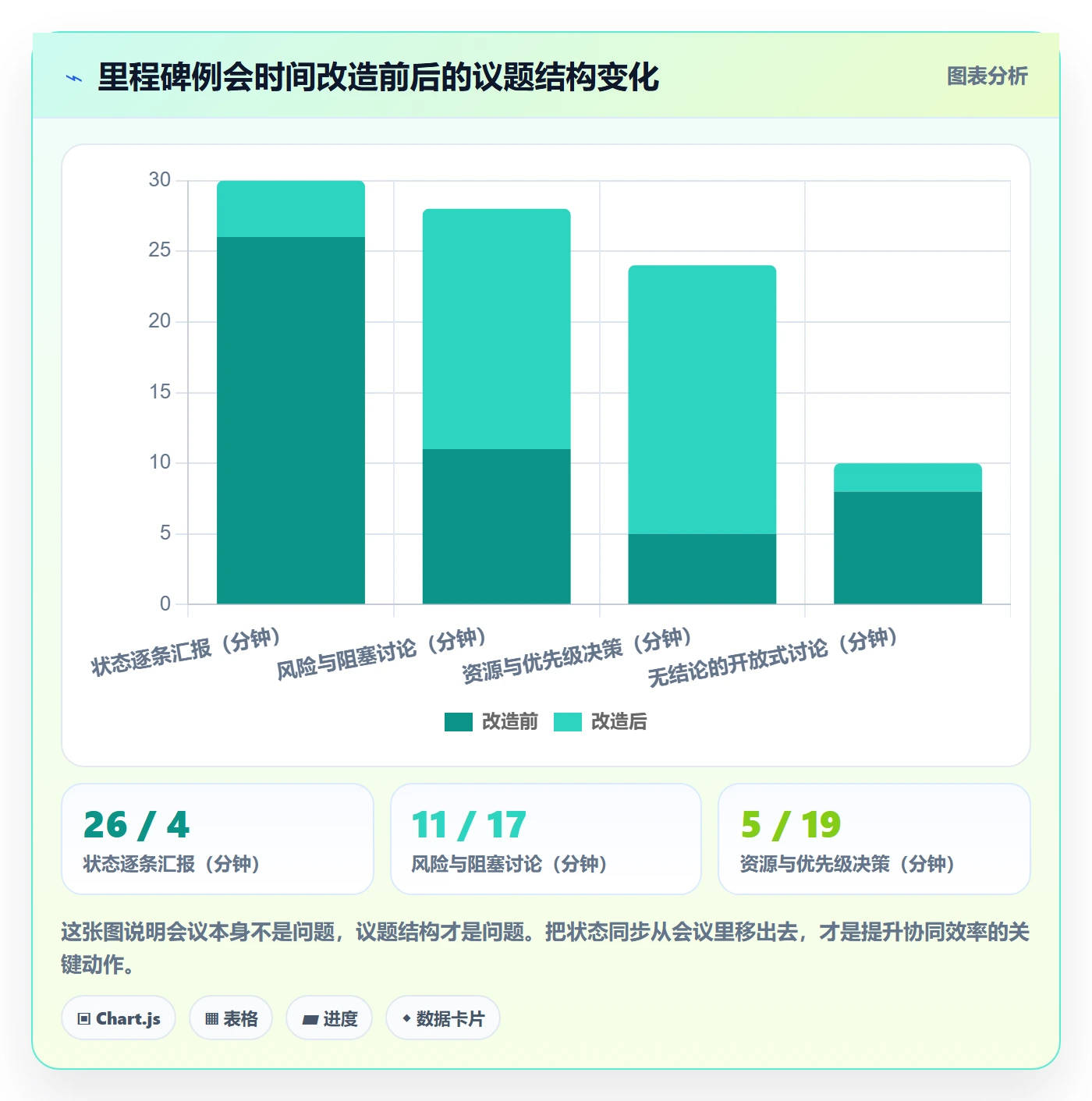Image resolution: width=1092 pixels, height=1101 pixels.
Task: Toggle the 改造前 legend entry
Action: pos(491,722)
